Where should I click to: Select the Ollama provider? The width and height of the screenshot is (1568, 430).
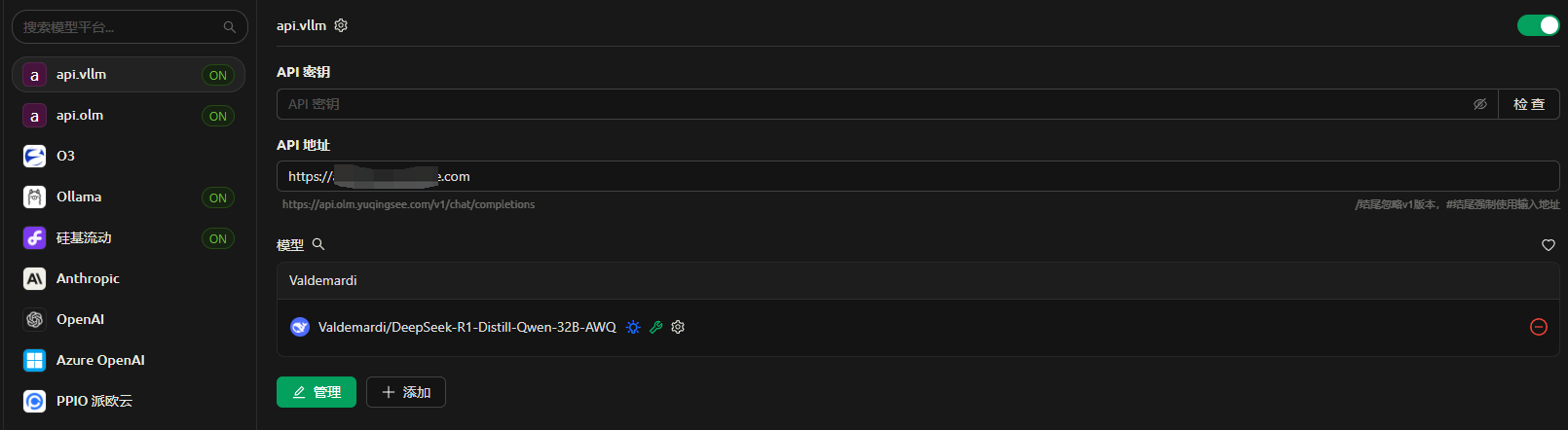point(79,197)
